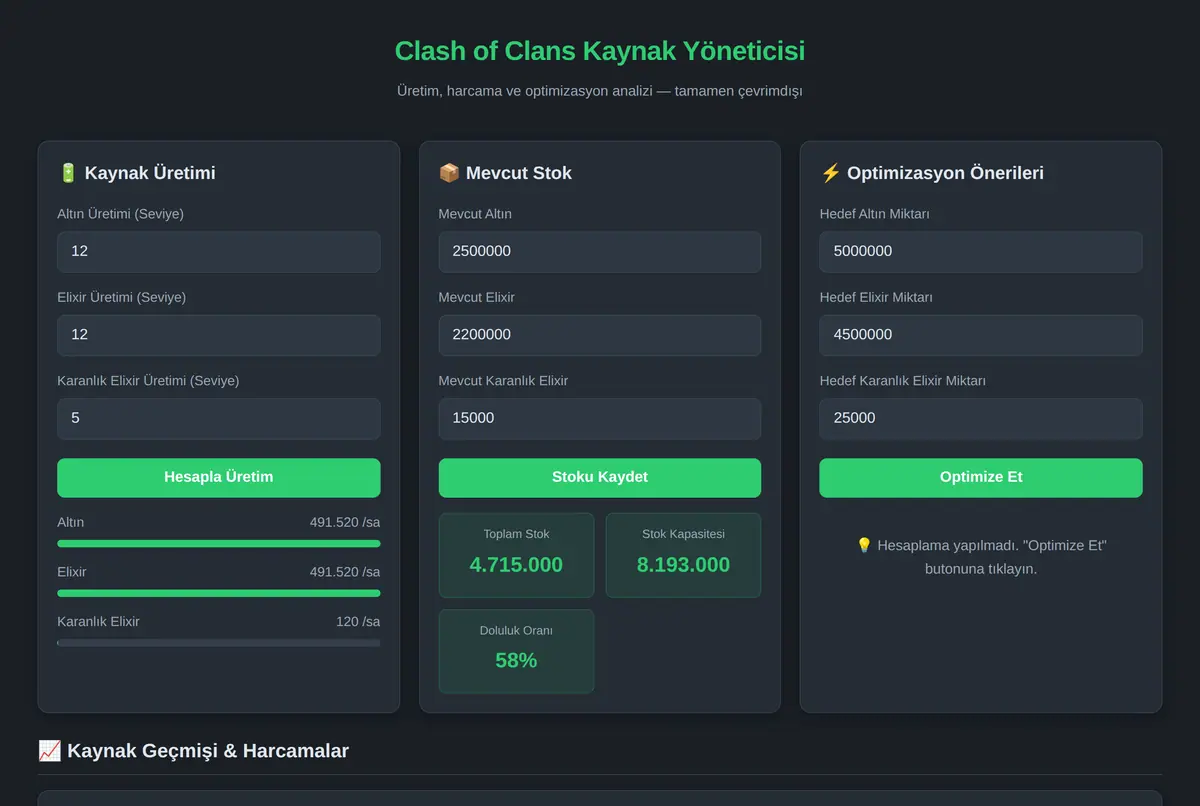Edit the Hedef Karanlık Elixir Miktarı field
This screenshot has height=806, width=1200.
click(x=981, y=418)
